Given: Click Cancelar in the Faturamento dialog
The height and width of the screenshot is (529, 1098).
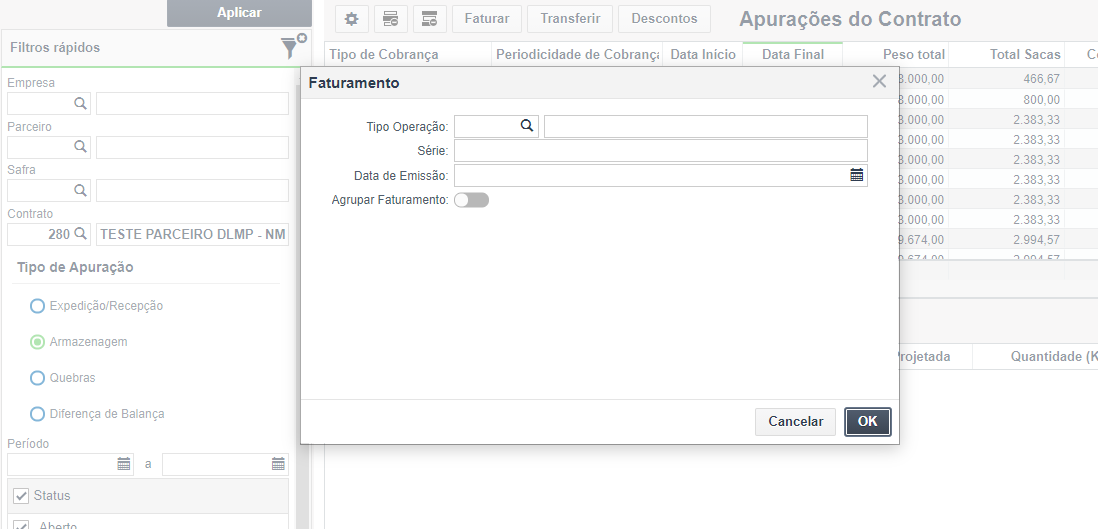Looking at the screenshot, I should 795,422.
